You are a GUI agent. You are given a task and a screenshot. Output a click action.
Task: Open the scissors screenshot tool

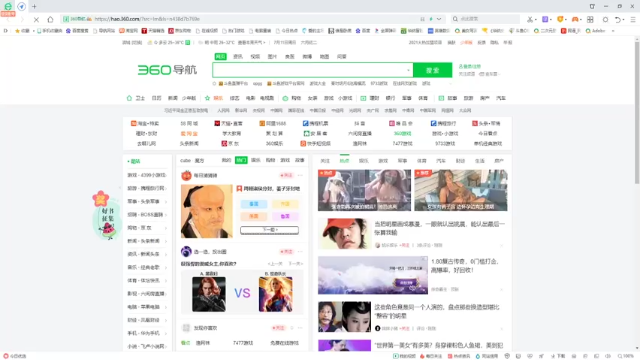tap(530, 19)
